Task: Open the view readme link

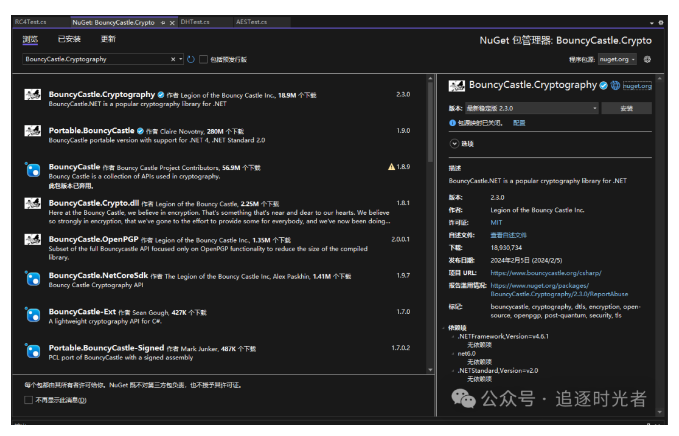Action: pyautogui.click(x=508, y=235)
